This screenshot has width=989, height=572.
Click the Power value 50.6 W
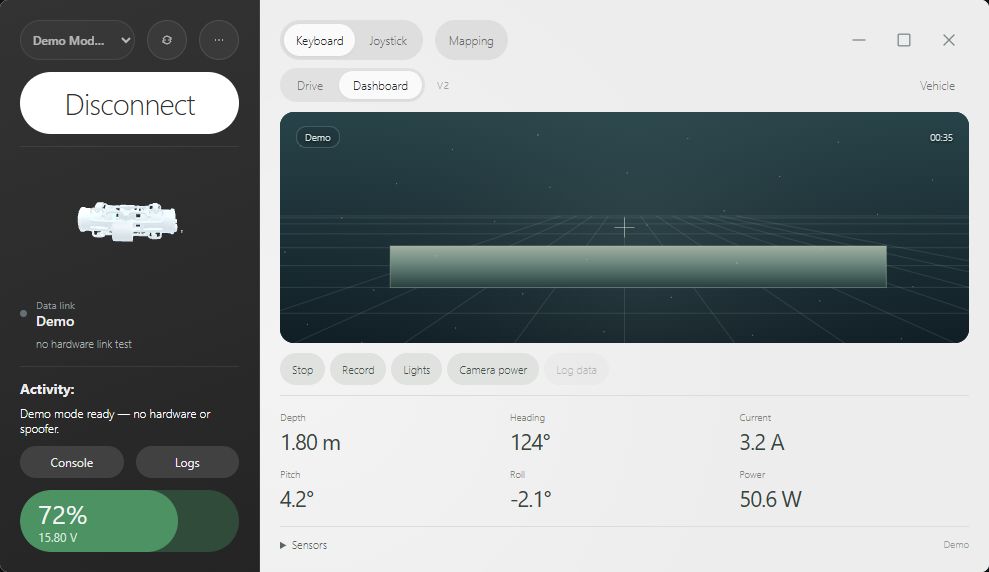coord(770,499)
